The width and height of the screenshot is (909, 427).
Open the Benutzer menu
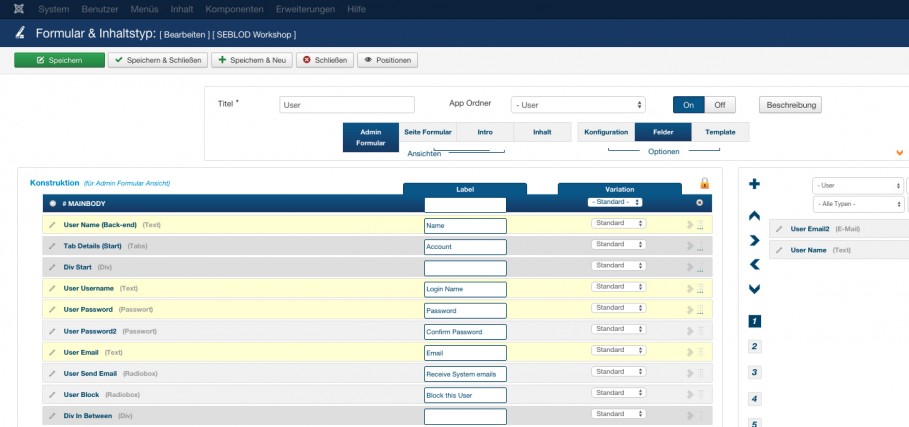99,9
